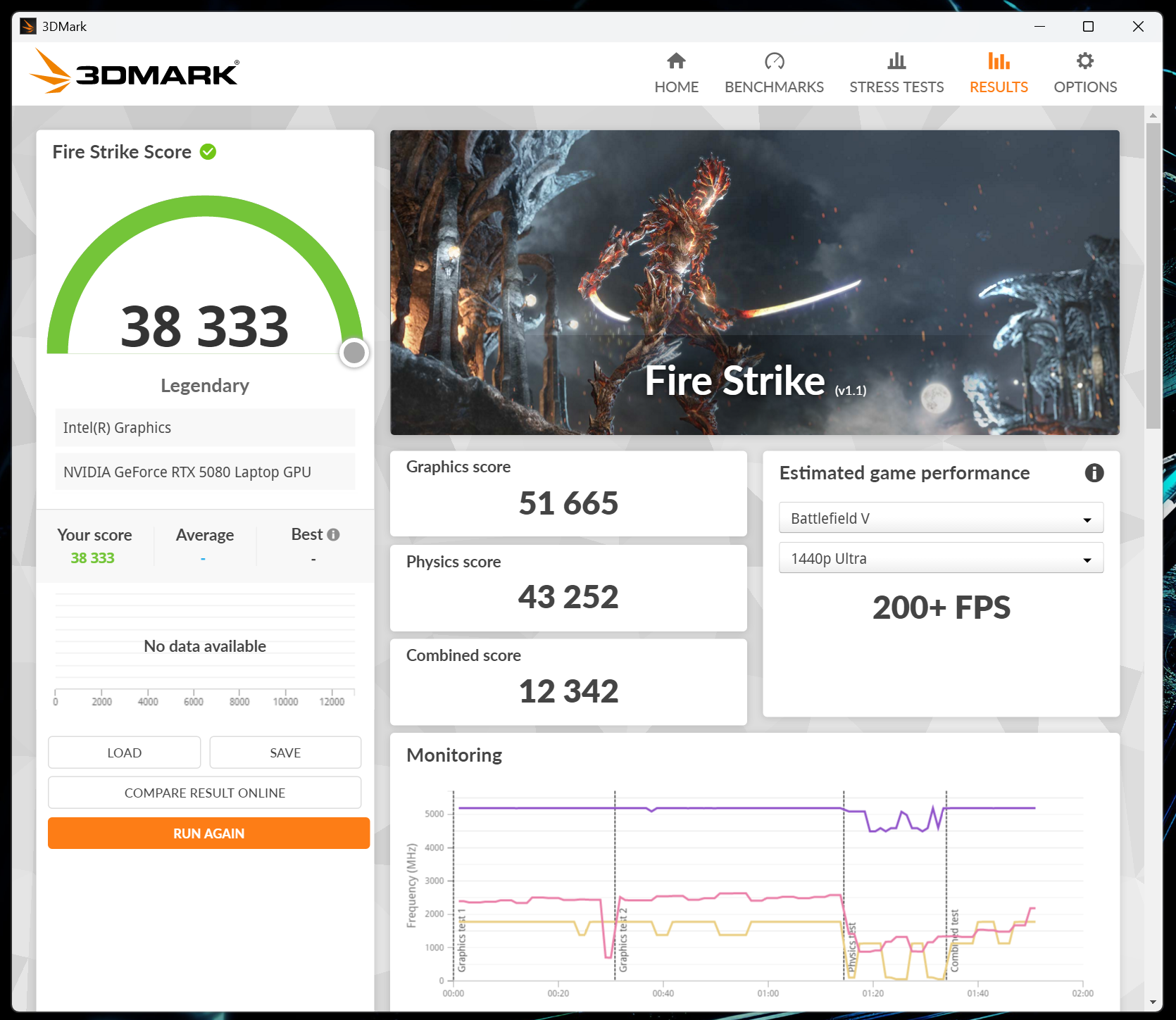
Task: Click the green 'Your score' value 38 333
Action: (x=92, y=558)
